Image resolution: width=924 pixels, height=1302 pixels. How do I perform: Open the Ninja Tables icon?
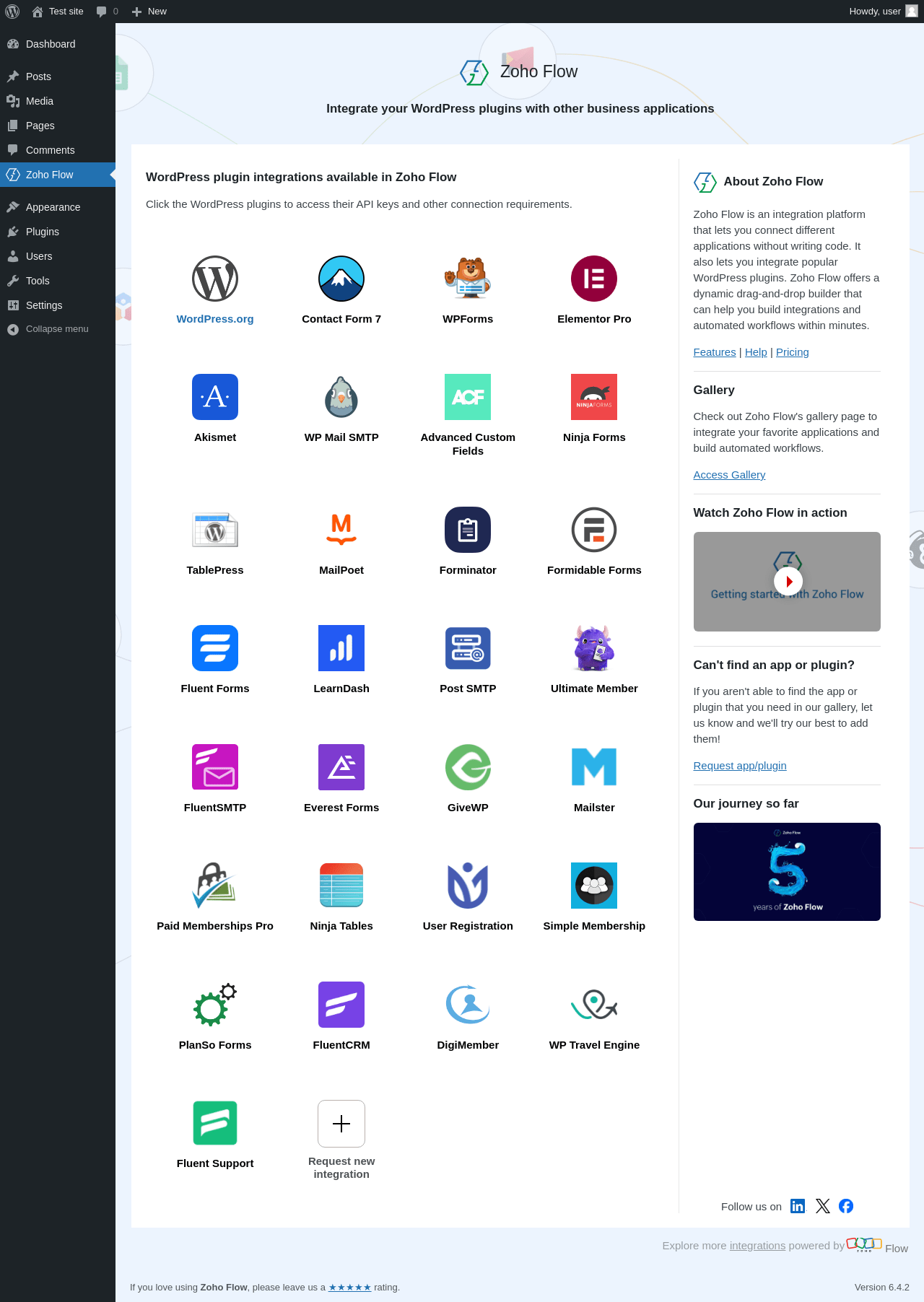[x=341, y=886]
